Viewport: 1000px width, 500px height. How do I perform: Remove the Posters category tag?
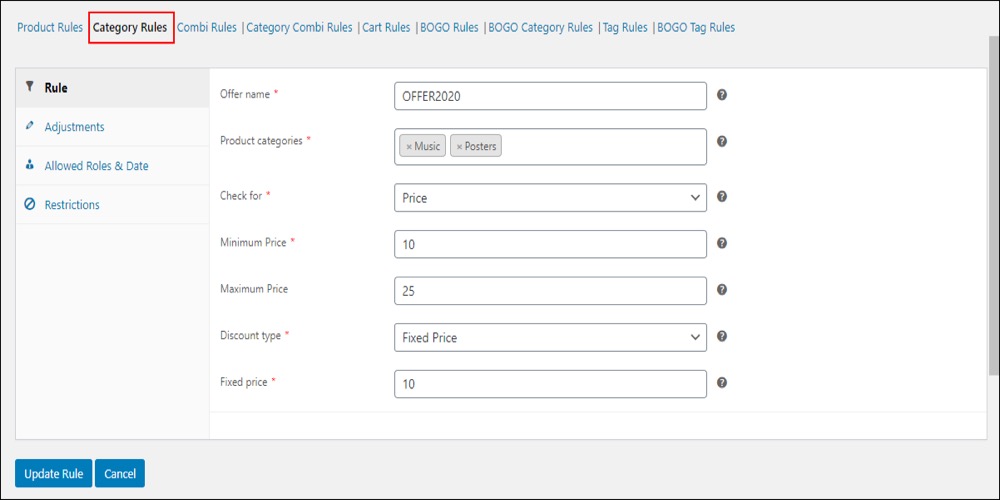tap(459, 147)
